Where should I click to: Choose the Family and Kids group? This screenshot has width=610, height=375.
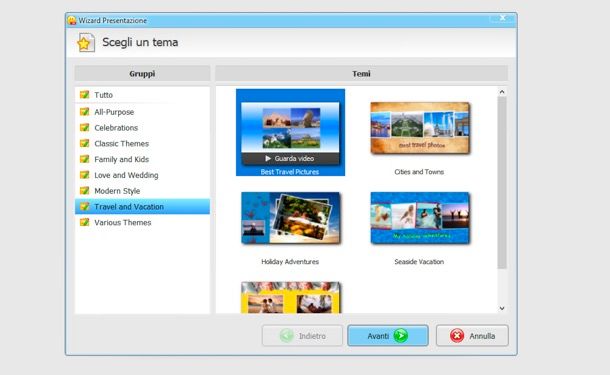[142, 159]
